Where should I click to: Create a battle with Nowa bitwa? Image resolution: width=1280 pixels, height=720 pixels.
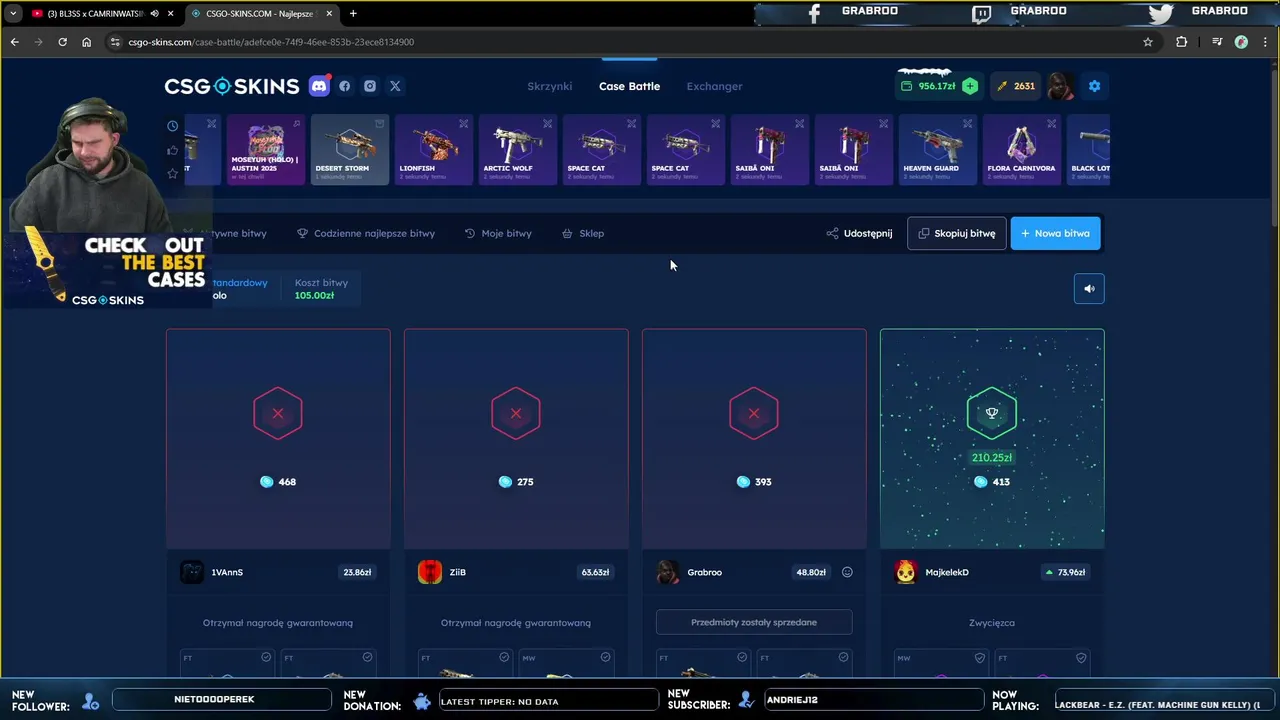click(x=1055, y=233)
